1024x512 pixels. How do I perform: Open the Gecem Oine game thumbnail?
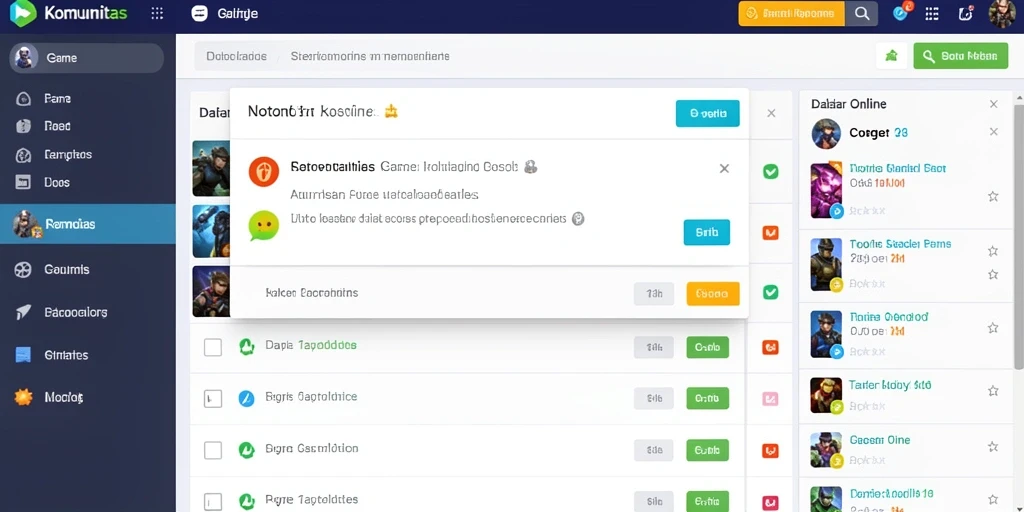tap(826, 450)
